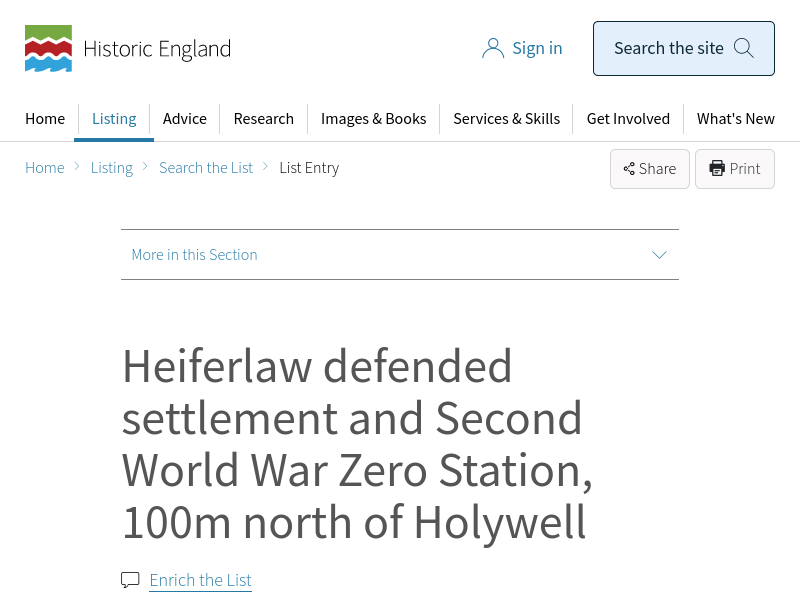Image resolution: width=800 pixels, height=600 pixels.
Task: Open Images & Books section
Action: point(373,119)
